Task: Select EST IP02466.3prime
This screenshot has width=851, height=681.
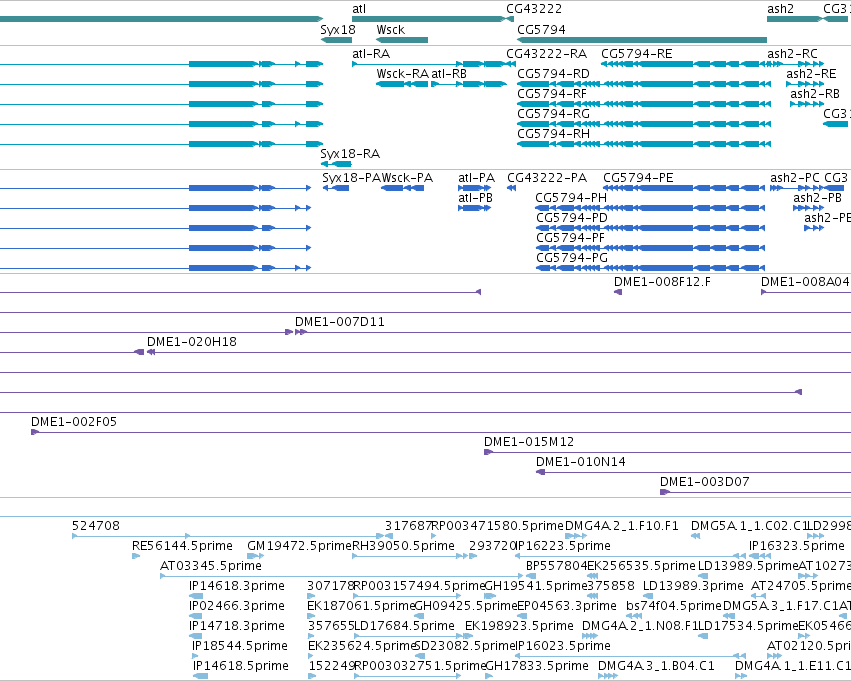Action: (x=237, y=606)
